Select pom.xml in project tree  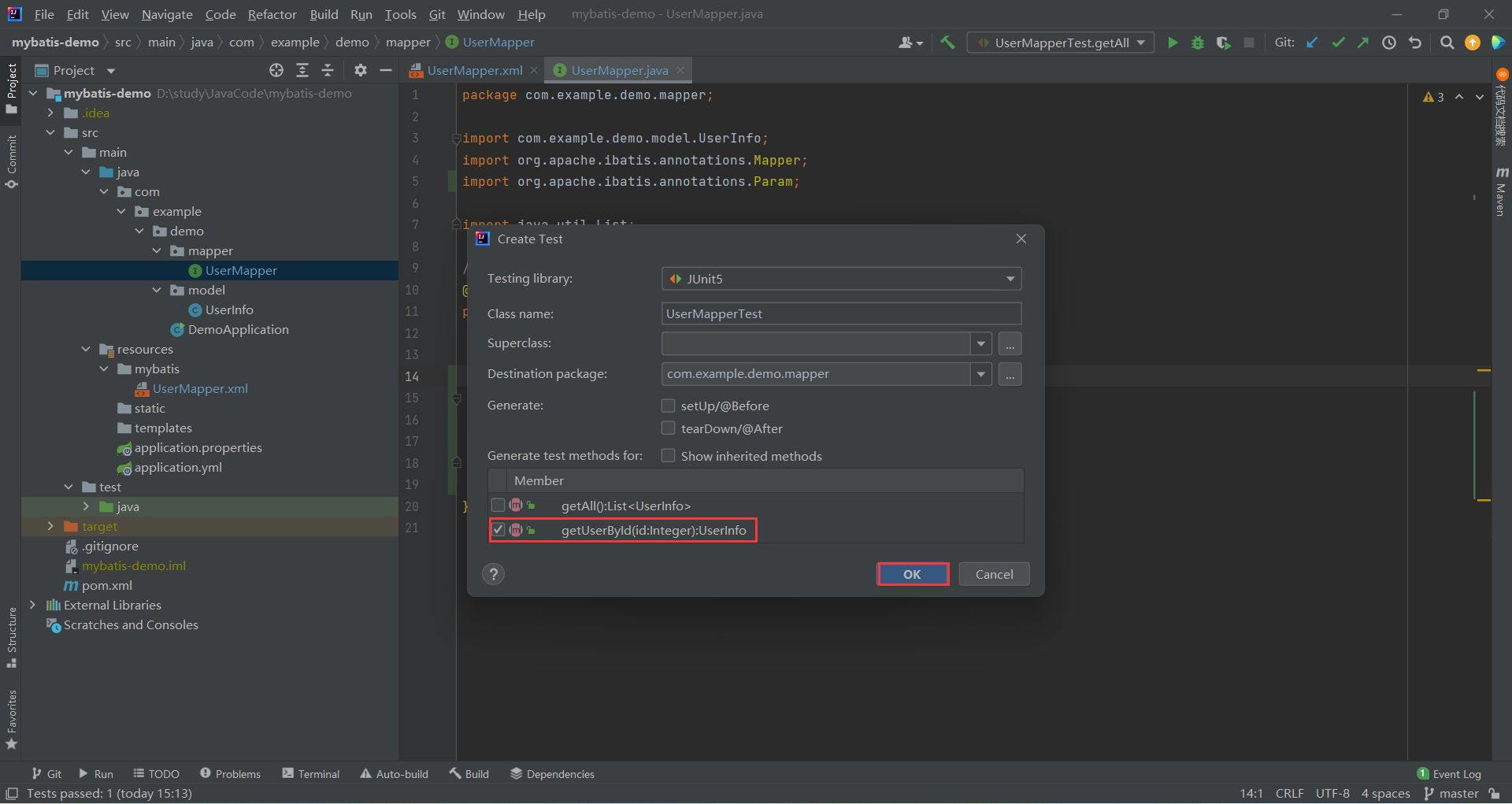(106, 585)
